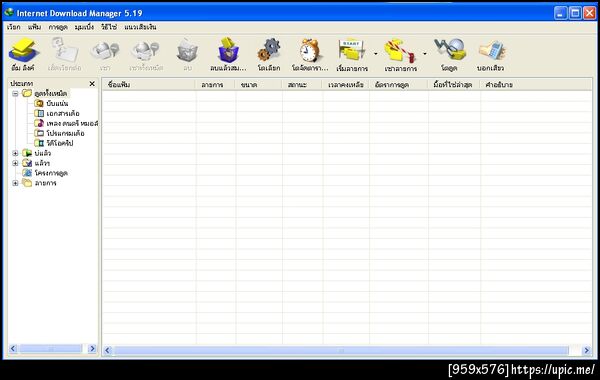Image resolution: width=600 pixels, height=380 pixels.
Task: Open dropdown arrow beside Stop Queue icon
Action: click(424, 54)
